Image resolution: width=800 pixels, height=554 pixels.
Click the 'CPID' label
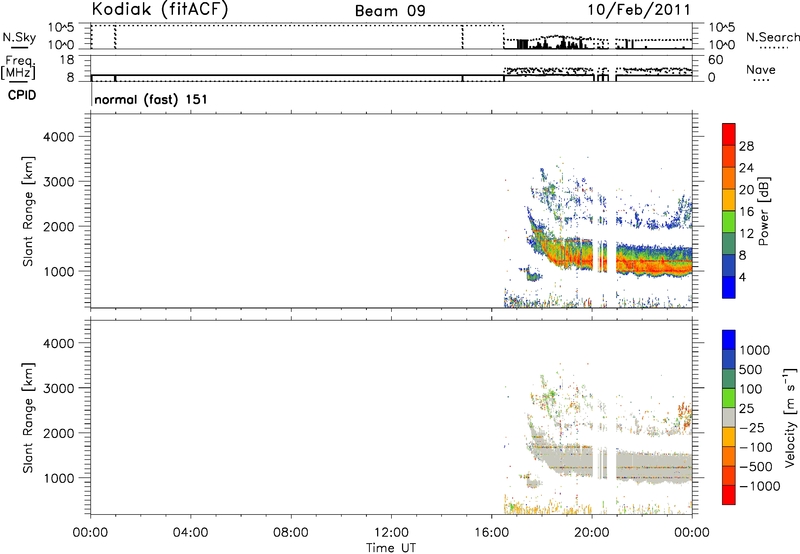click(x=22, y=95)
